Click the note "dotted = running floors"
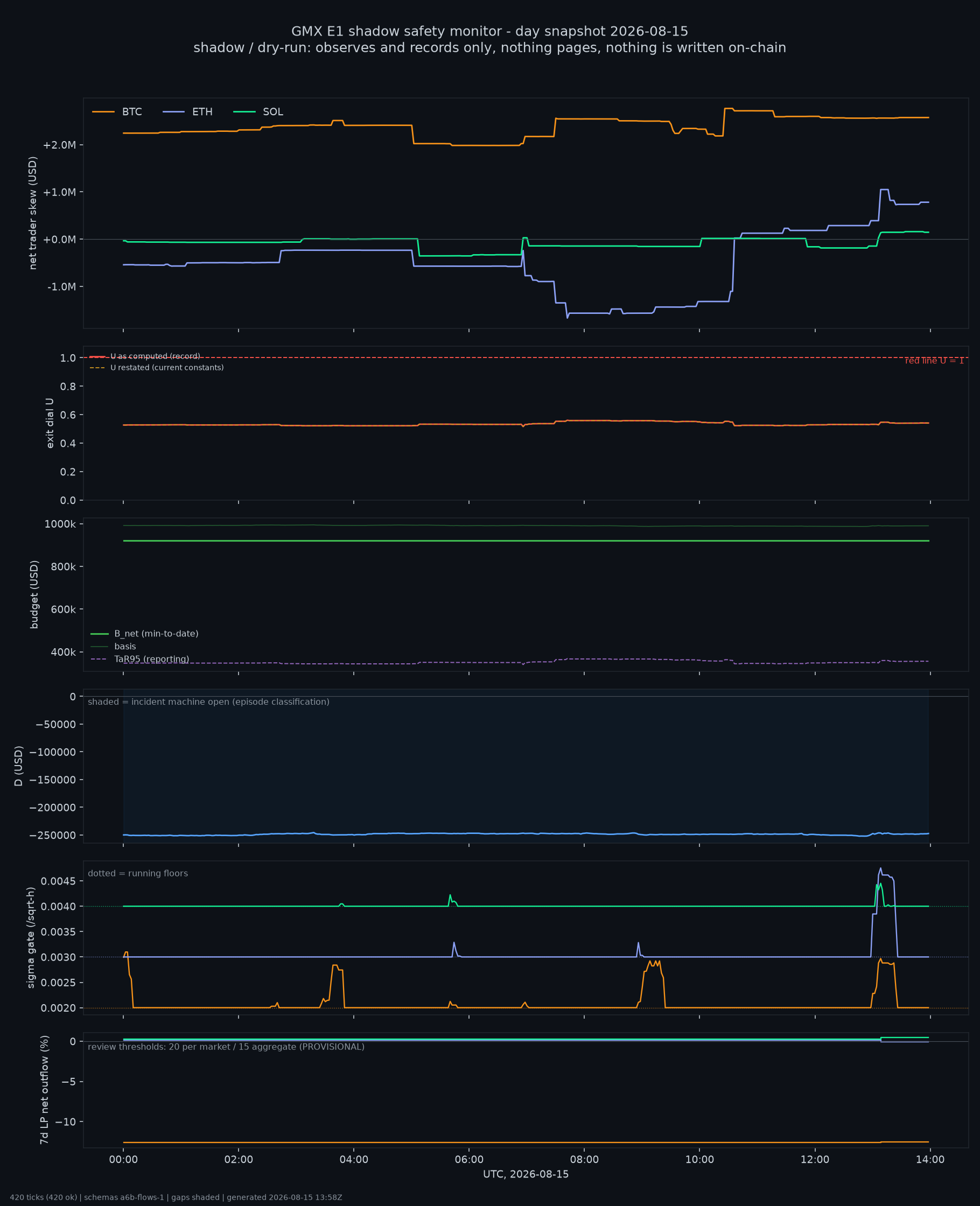This screenshot has height=1206, width=980. click(x=138, y=874)
